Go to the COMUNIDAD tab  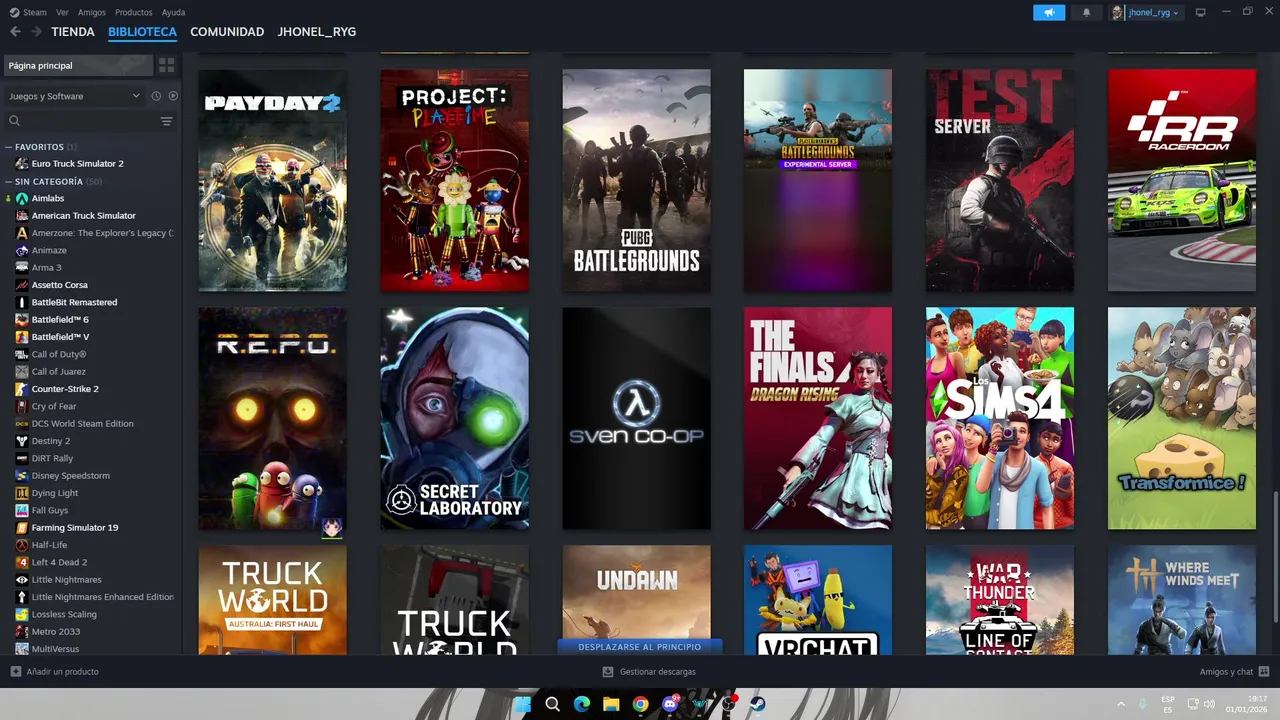point(227,32)
